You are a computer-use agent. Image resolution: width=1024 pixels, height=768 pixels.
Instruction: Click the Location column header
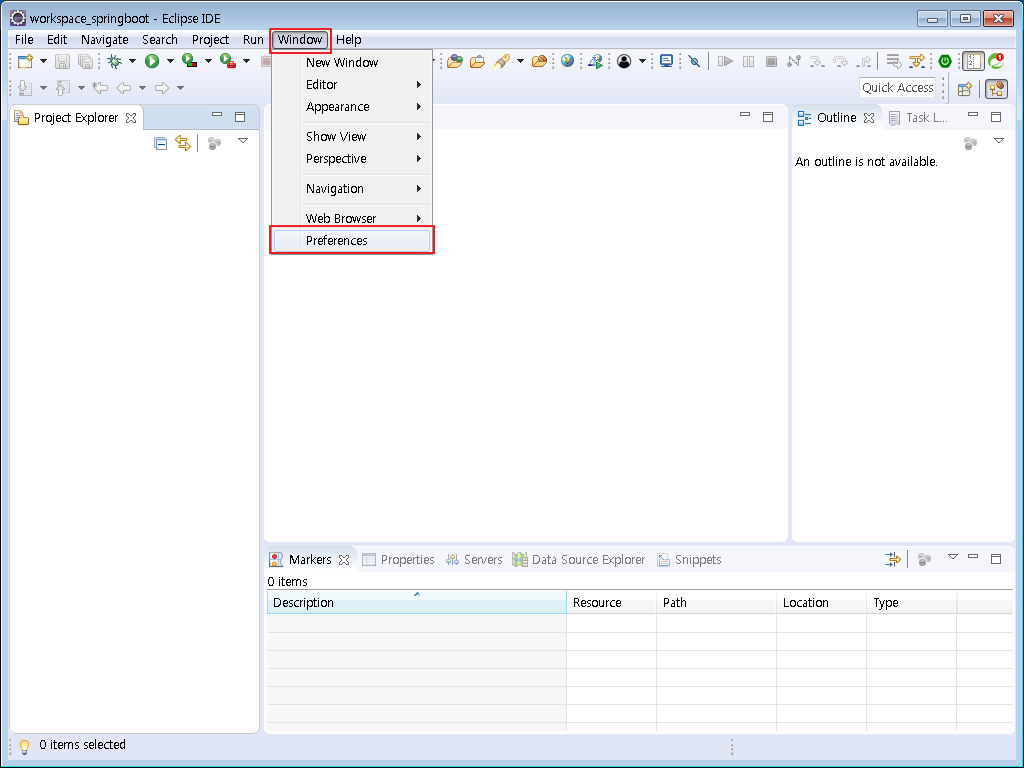(x=822, y=602)
